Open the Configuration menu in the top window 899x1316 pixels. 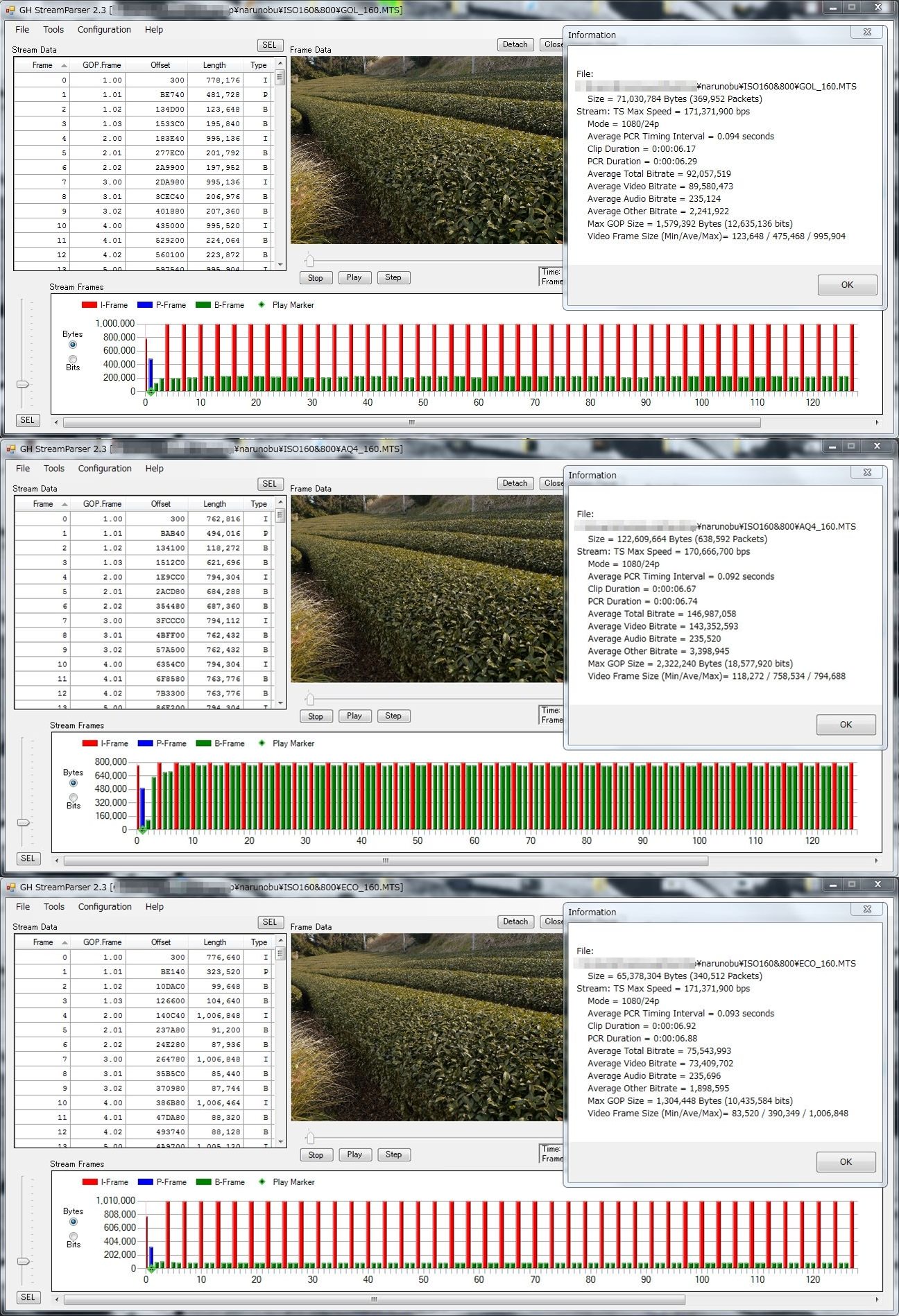click(x=104, y=30)
